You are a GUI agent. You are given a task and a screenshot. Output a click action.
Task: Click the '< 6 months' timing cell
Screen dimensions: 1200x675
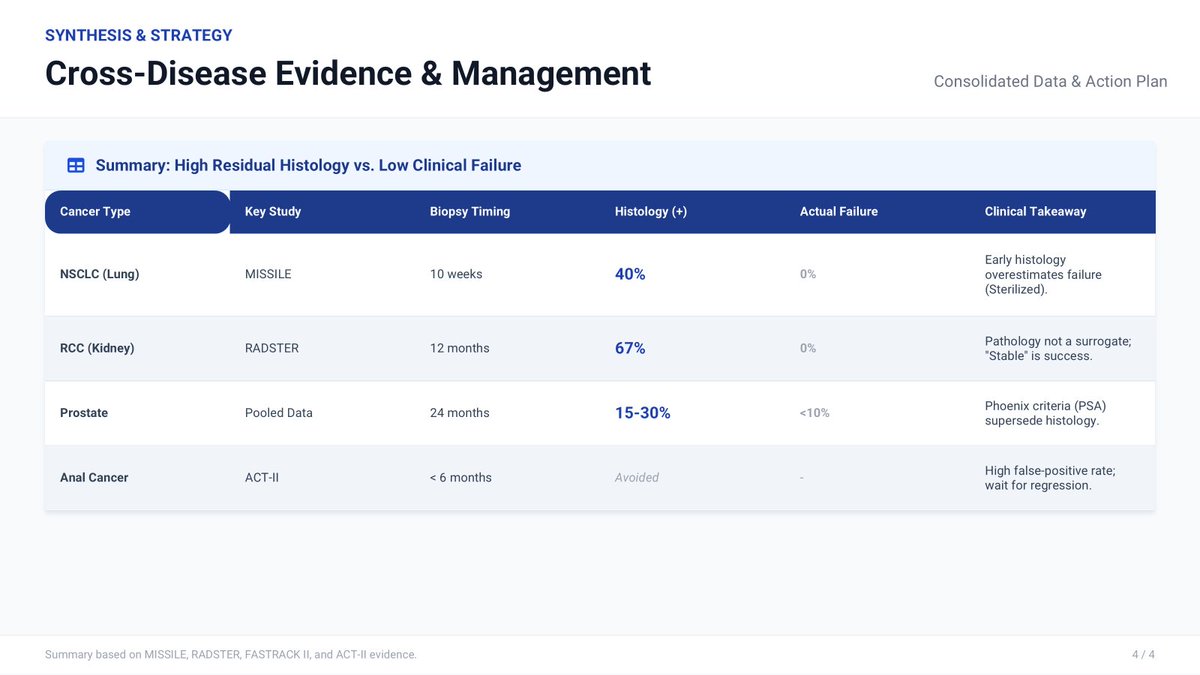(461, 478)
